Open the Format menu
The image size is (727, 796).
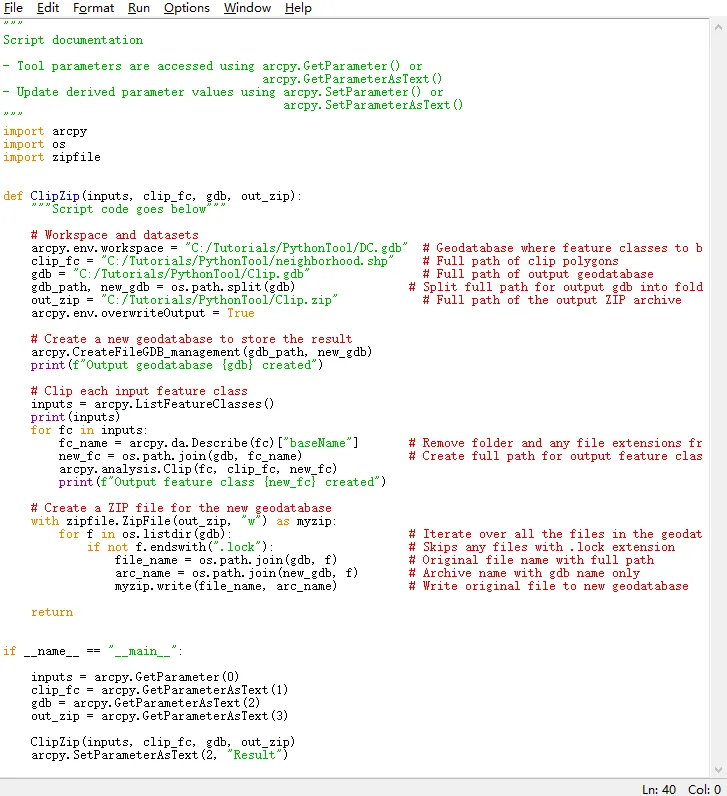(x=93, y=8)
